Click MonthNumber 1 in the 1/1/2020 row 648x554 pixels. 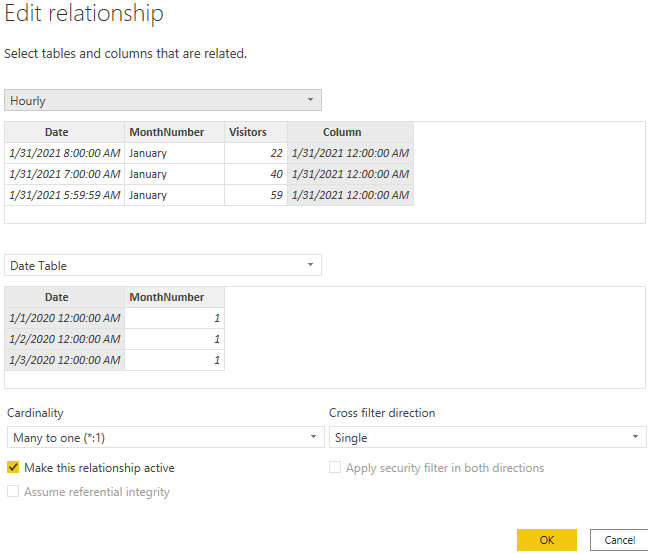coord(174,318)
